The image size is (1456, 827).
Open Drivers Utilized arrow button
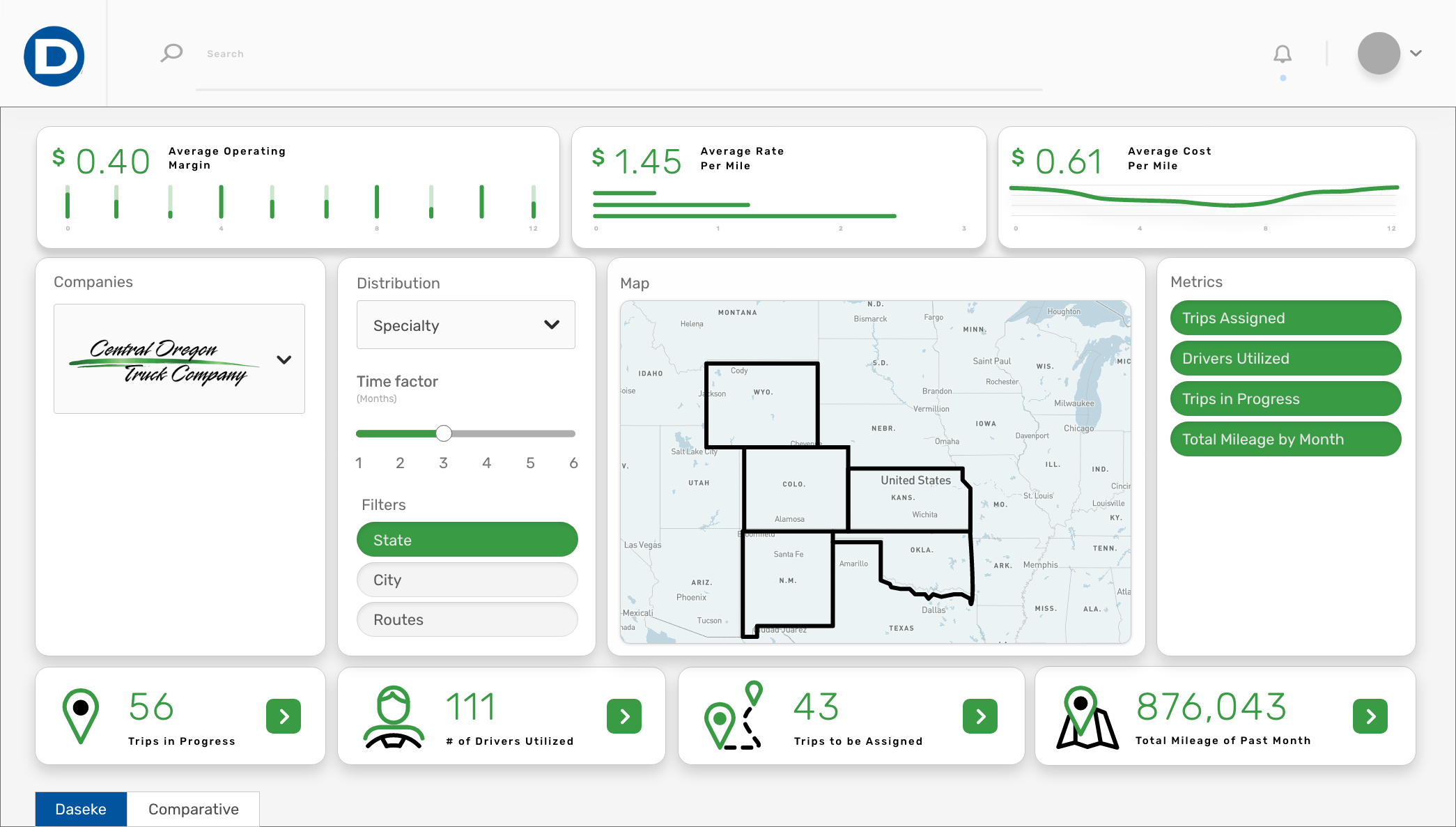tap(624, 716)
